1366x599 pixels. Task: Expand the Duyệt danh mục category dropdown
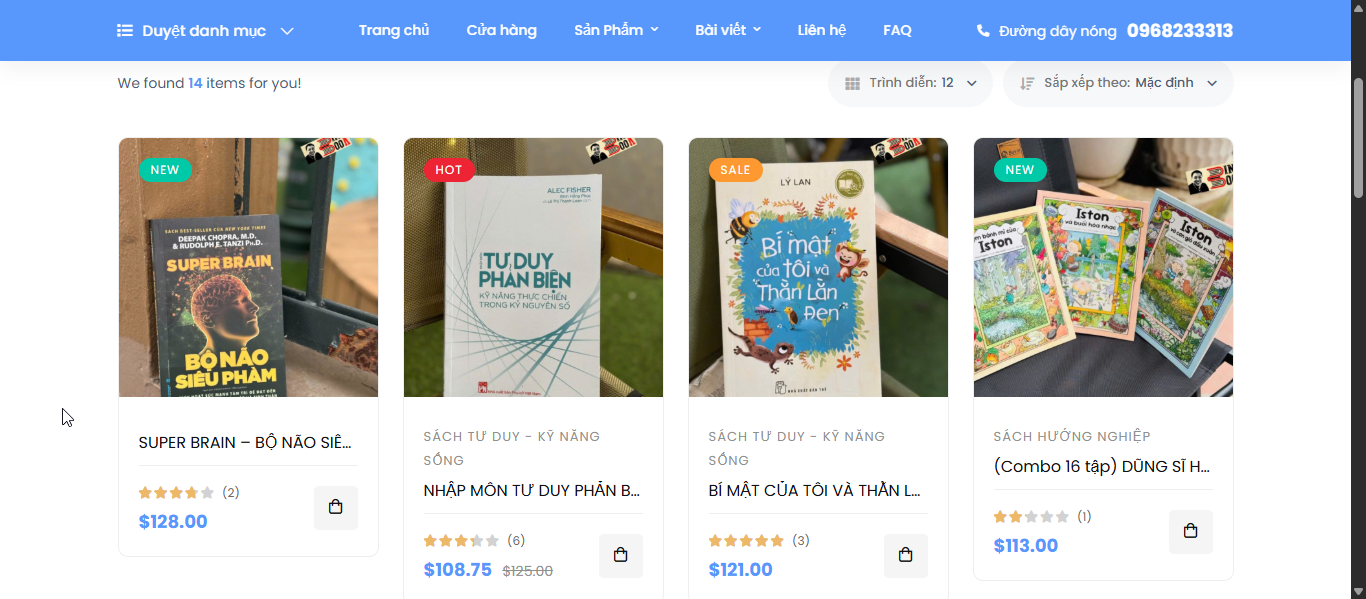[x=287, y=31]
